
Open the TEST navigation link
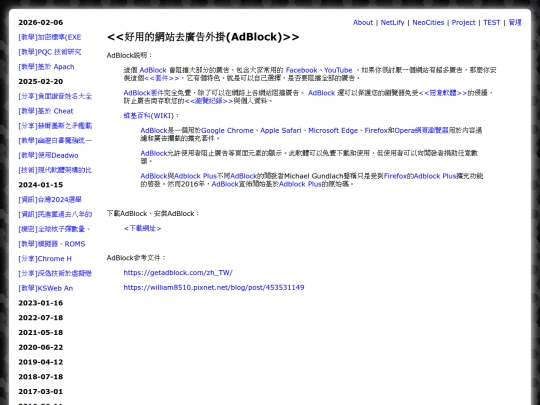491,22
